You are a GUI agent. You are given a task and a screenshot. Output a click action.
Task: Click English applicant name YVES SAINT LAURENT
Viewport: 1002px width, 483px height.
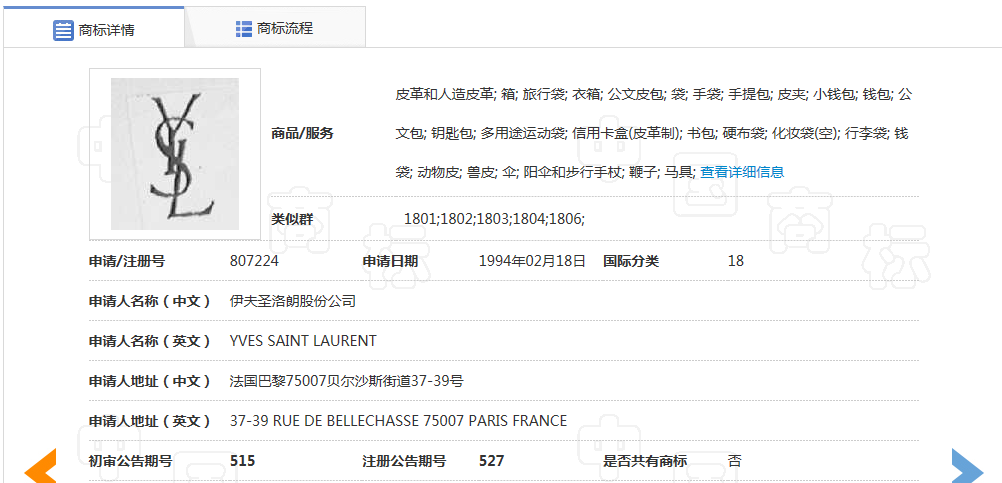coord(303,341)
